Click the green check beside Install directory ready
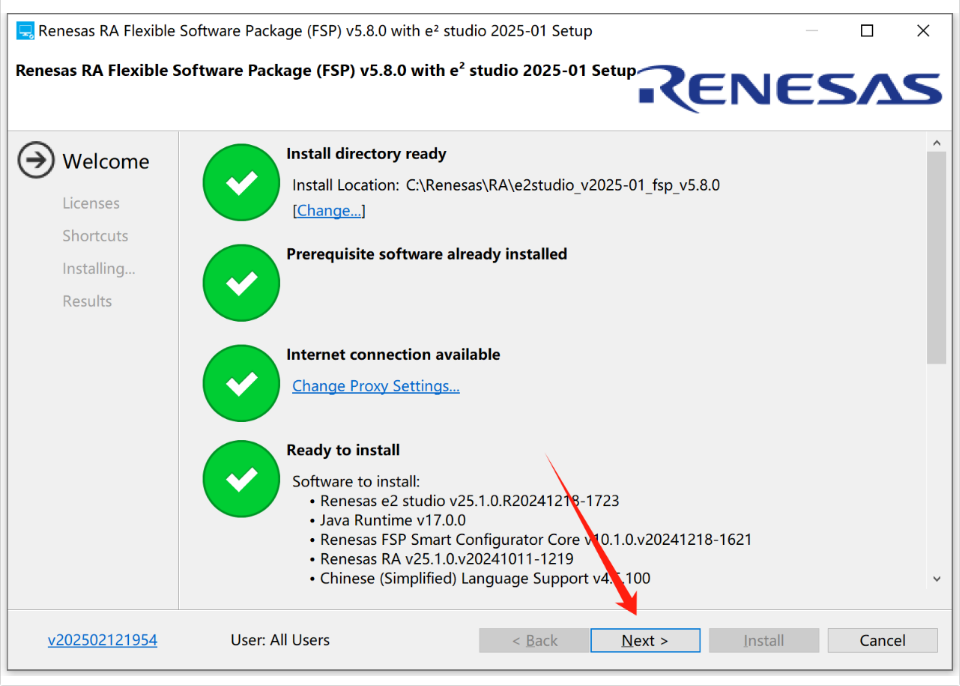The width and height of the screenshot is (960, 686). point(241,183)
